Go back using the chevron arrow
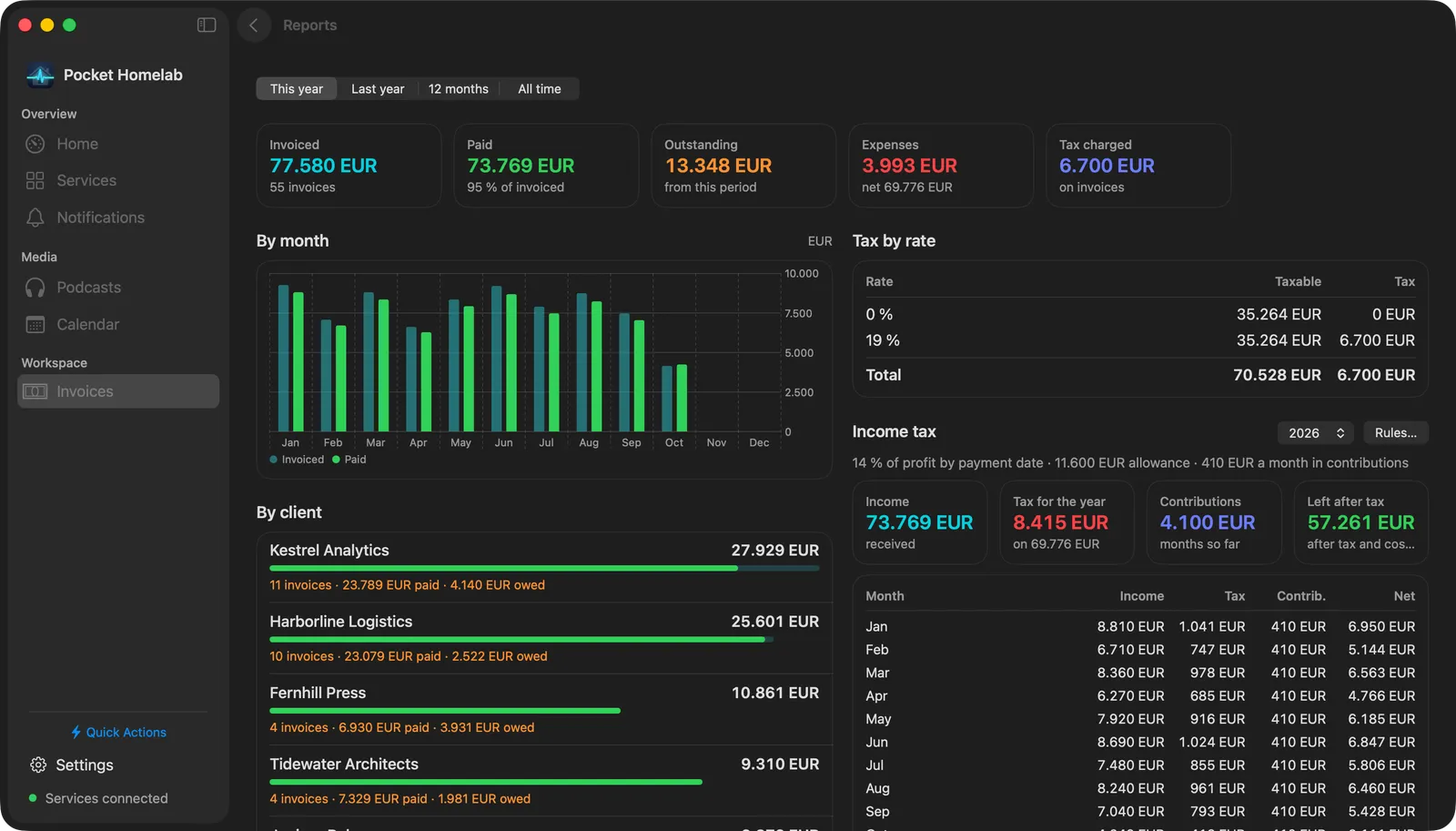The image size is (1456, 831). pos(254,25)
